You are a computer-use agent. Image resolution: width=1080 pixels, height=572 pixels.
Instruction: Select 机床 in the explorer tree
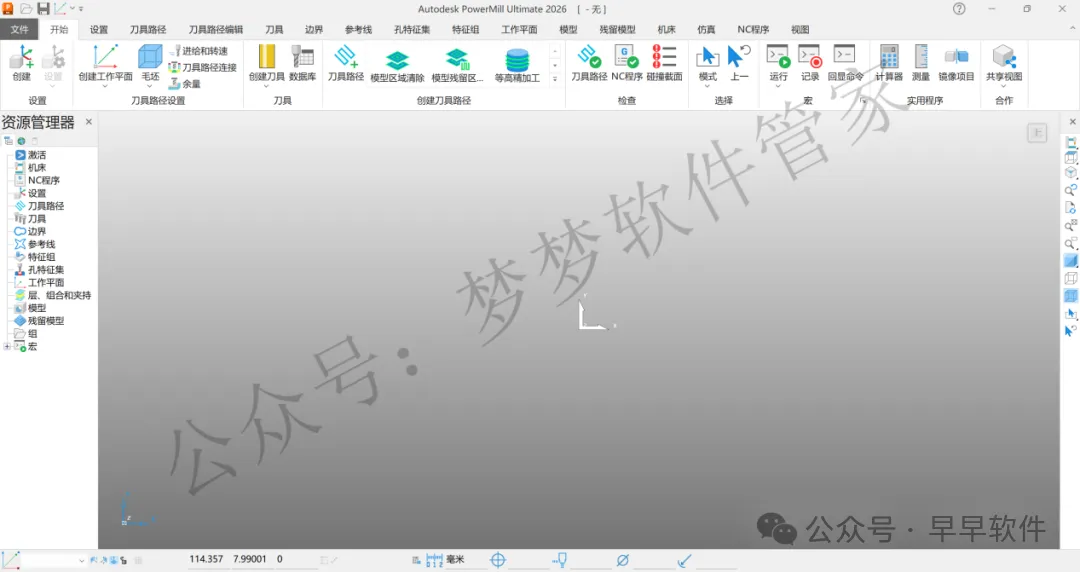click(x=37, y=167)
